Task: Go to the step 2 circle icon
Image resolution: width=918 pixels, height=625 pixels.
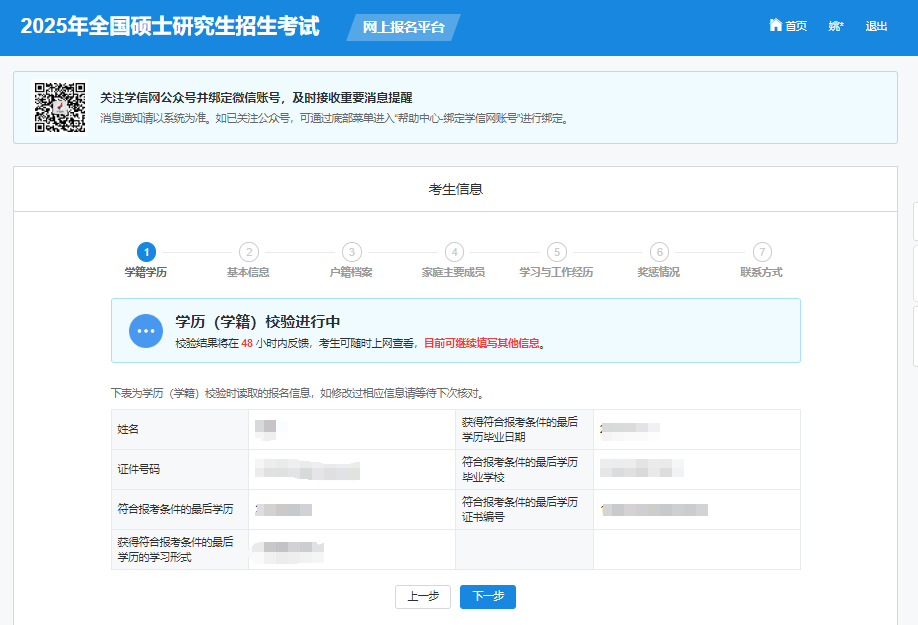Action: coord(248,252)
